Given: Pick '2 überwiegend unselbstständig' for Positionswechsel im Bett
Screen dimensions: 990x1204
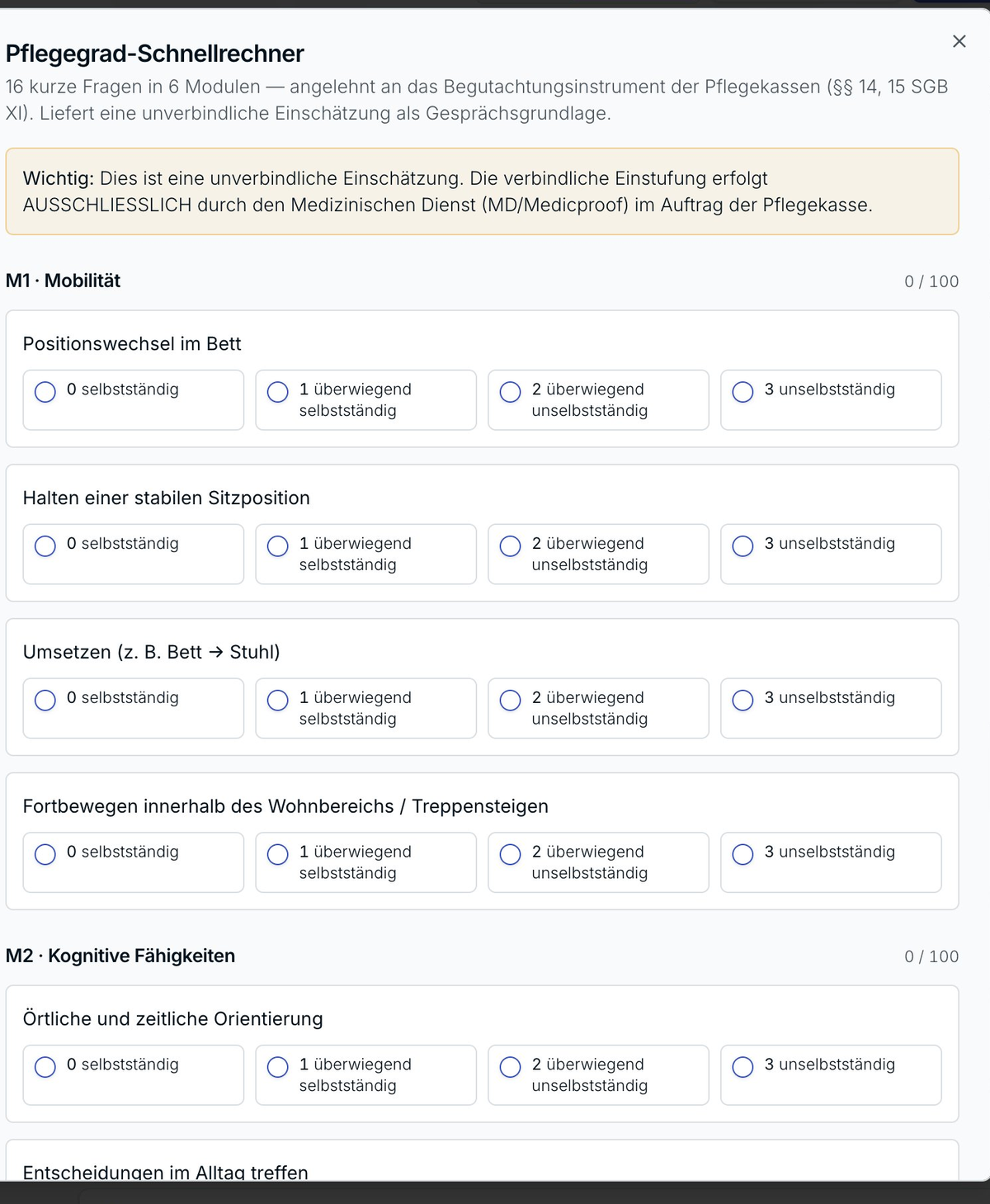Looking at the screenshot, I should click(599, 400).
